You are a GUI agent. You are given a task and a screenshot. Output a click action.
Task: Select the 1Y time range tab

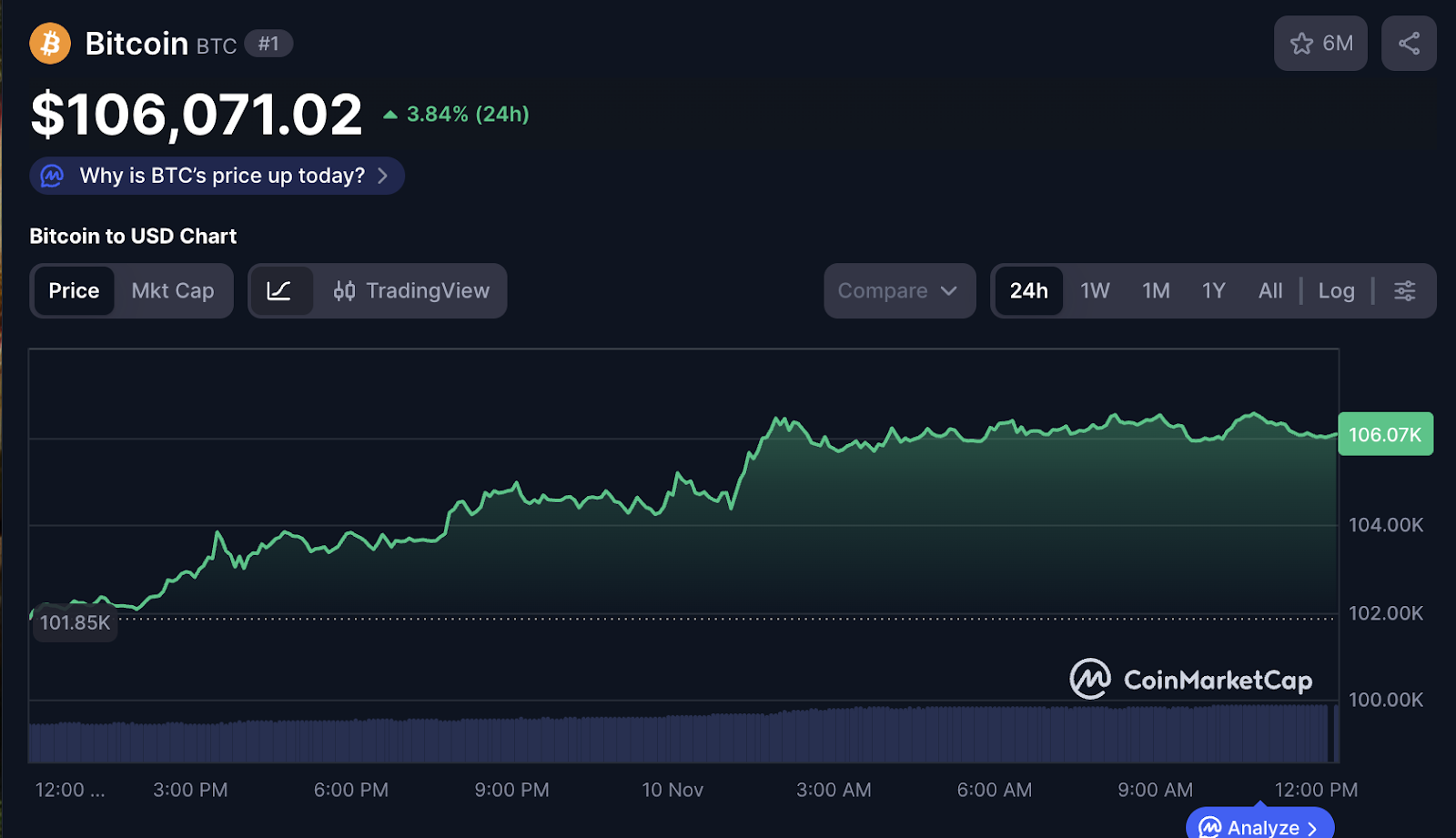(x=1213, y=291)
